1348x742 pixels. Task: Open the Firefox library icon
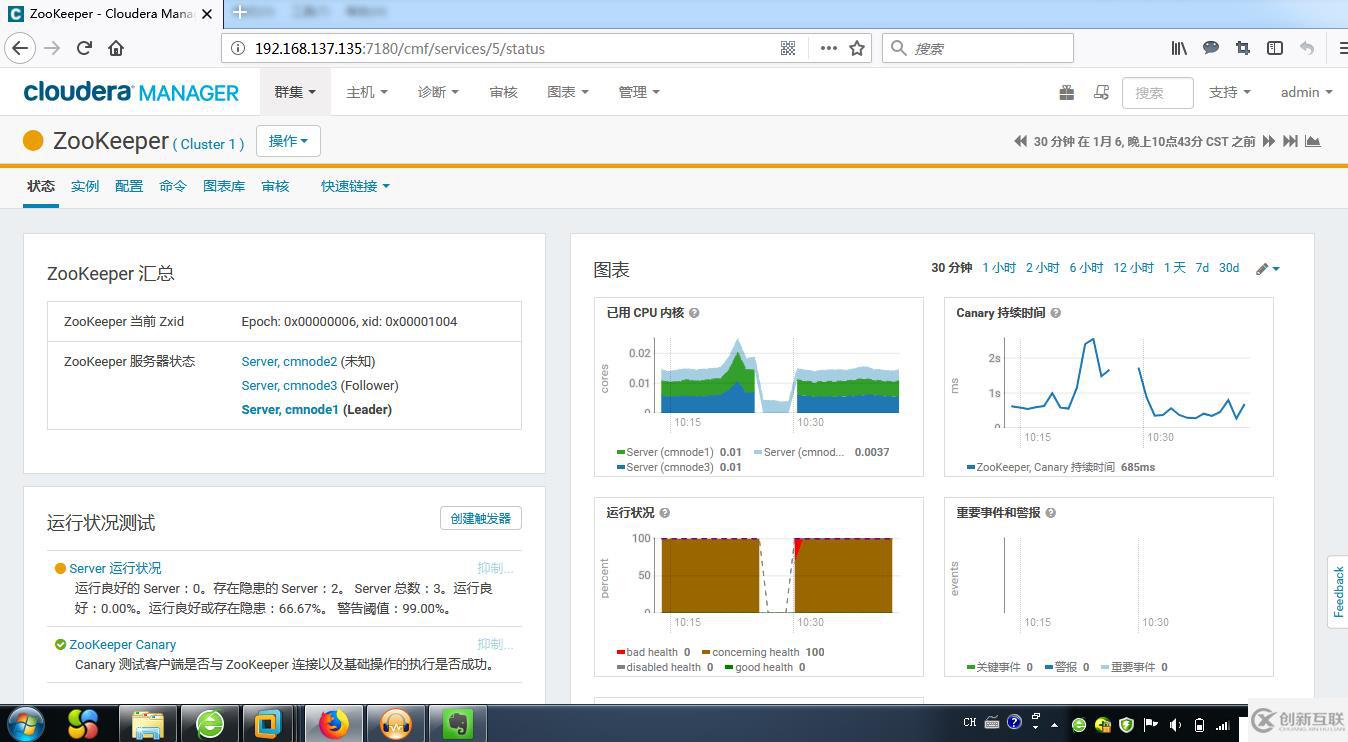click(1179, 48)
